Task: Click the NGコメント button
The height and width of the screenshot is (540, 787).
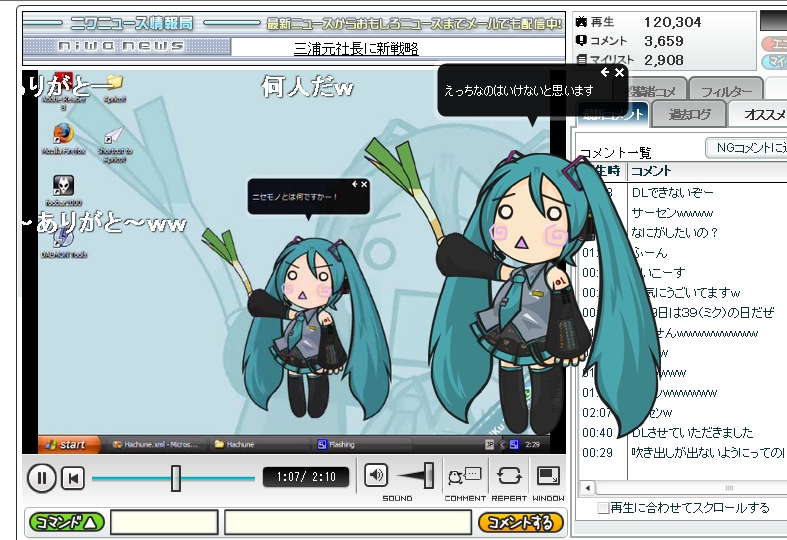Action: pyautogui.click(x=746, y=148)
